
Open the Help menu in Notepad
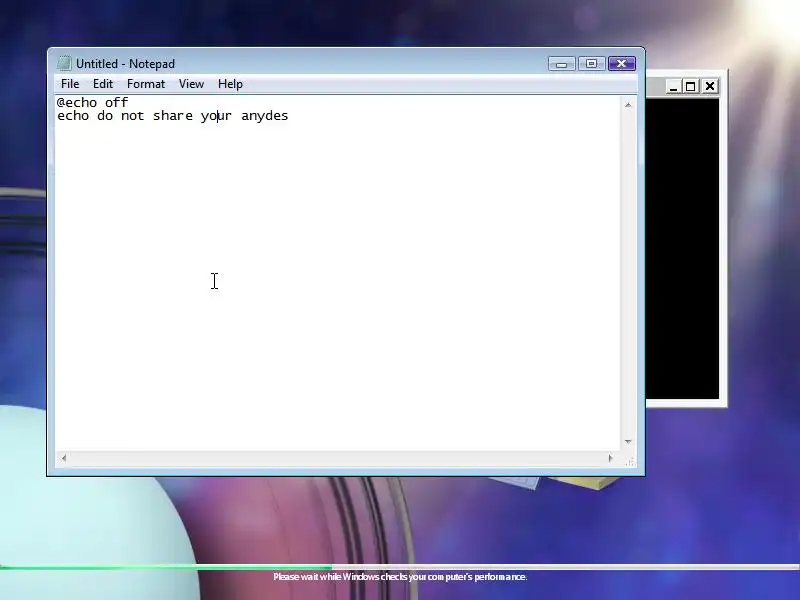click(x=230, y=84)
